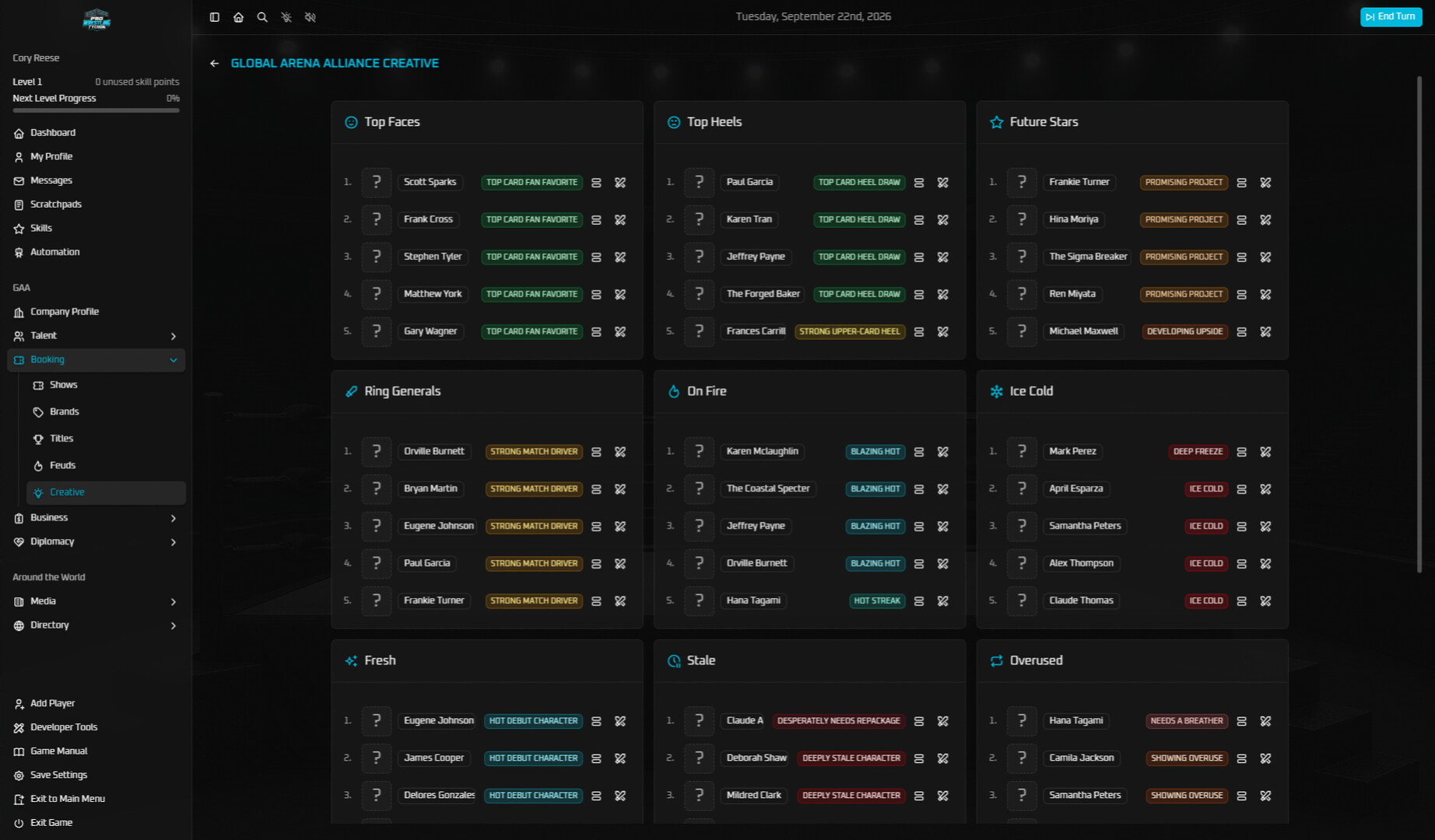Click the back arrow beside Global Arena Alliance Creative

(x=214, y=64)
